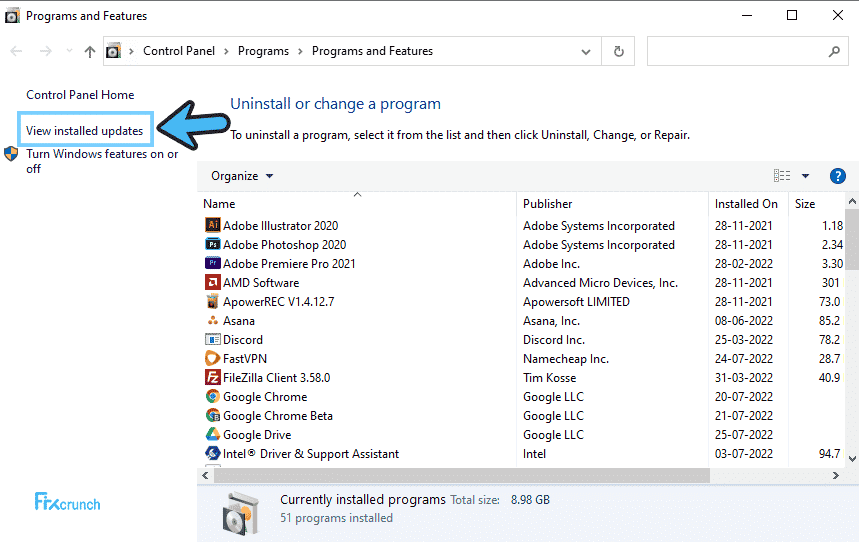The image size is (859, 542).
Task: Click the size value 301
Action: pos(831,282)
